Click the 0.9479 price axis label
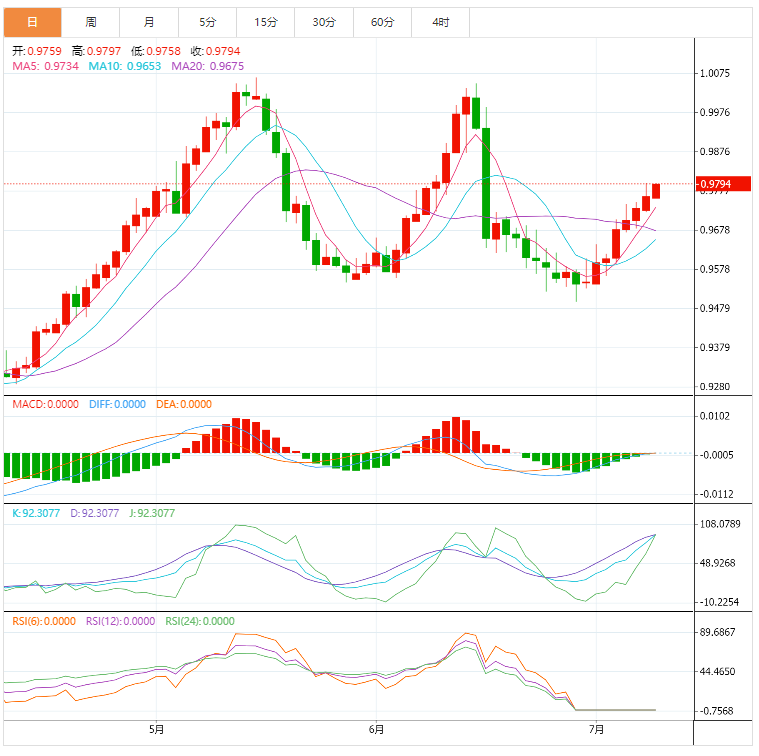Viewport: 759px width, 756px height. [714, 308]
